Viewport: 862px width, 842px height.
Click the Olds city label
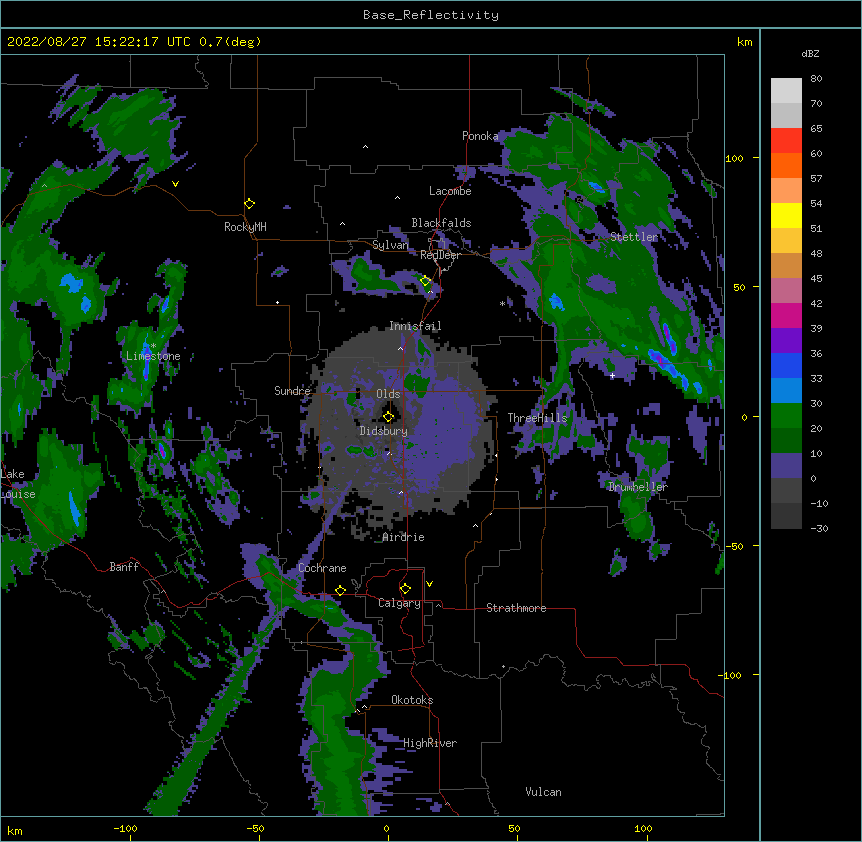tap(388, 394)
